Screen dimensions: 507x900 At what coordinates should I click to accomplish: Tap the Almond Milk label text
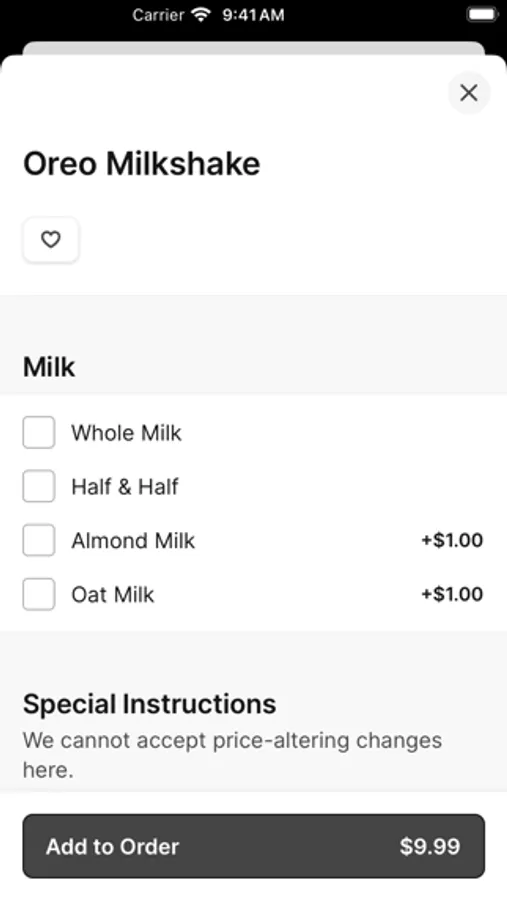point(133,541)
